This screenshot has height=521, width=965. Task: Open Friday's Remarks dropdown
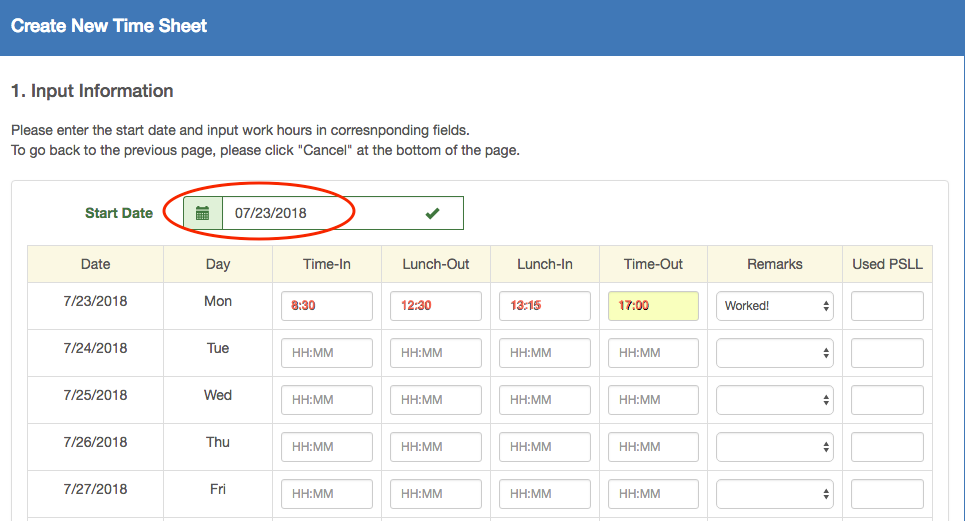click(775, 494)
